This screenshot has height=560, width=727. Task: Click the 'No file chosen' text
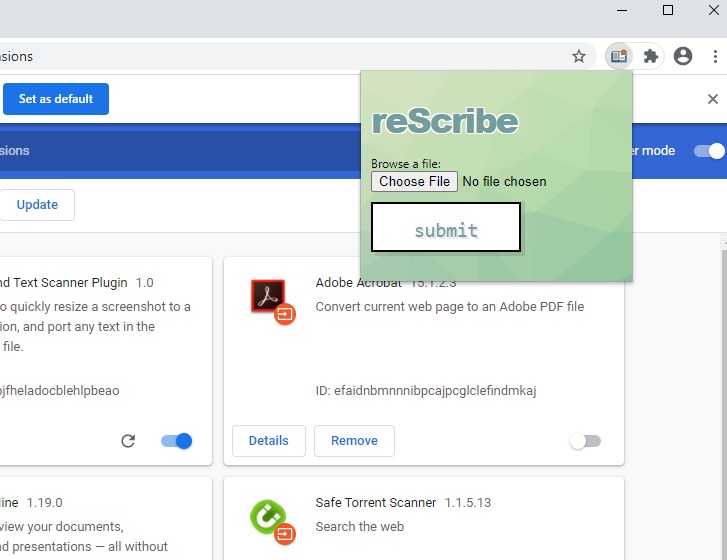[x=504, y=182]
